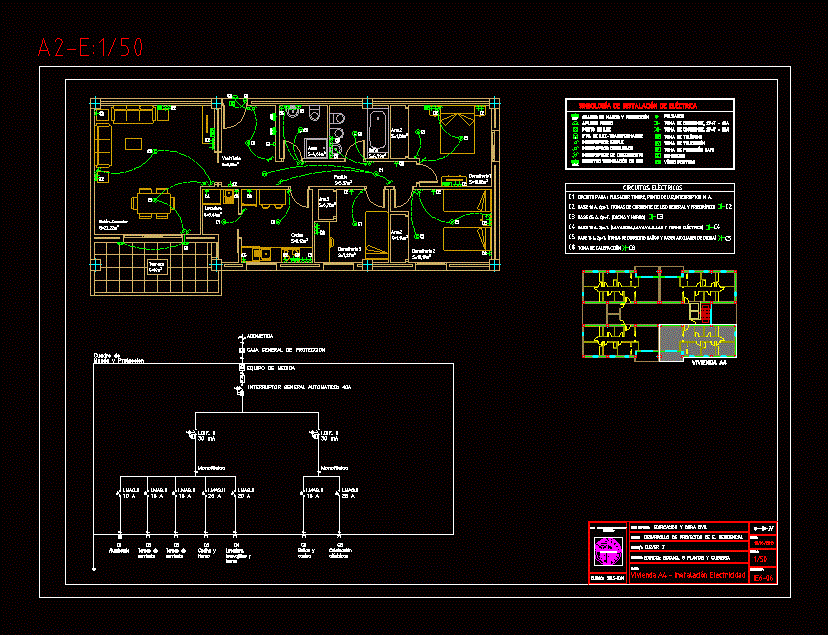Select the red electrical symbology legend heading
Viewport: 828px width, 635px height.
(x=638, y=106)
